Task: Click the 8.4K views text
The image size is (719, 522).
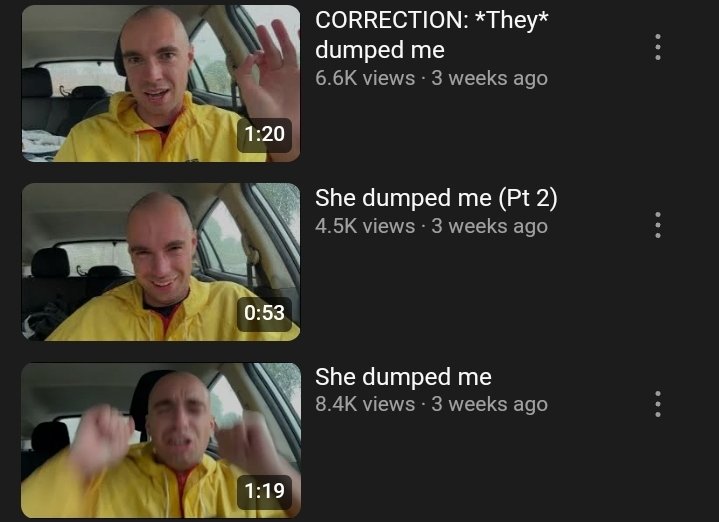Action: (x=365, y=404)
